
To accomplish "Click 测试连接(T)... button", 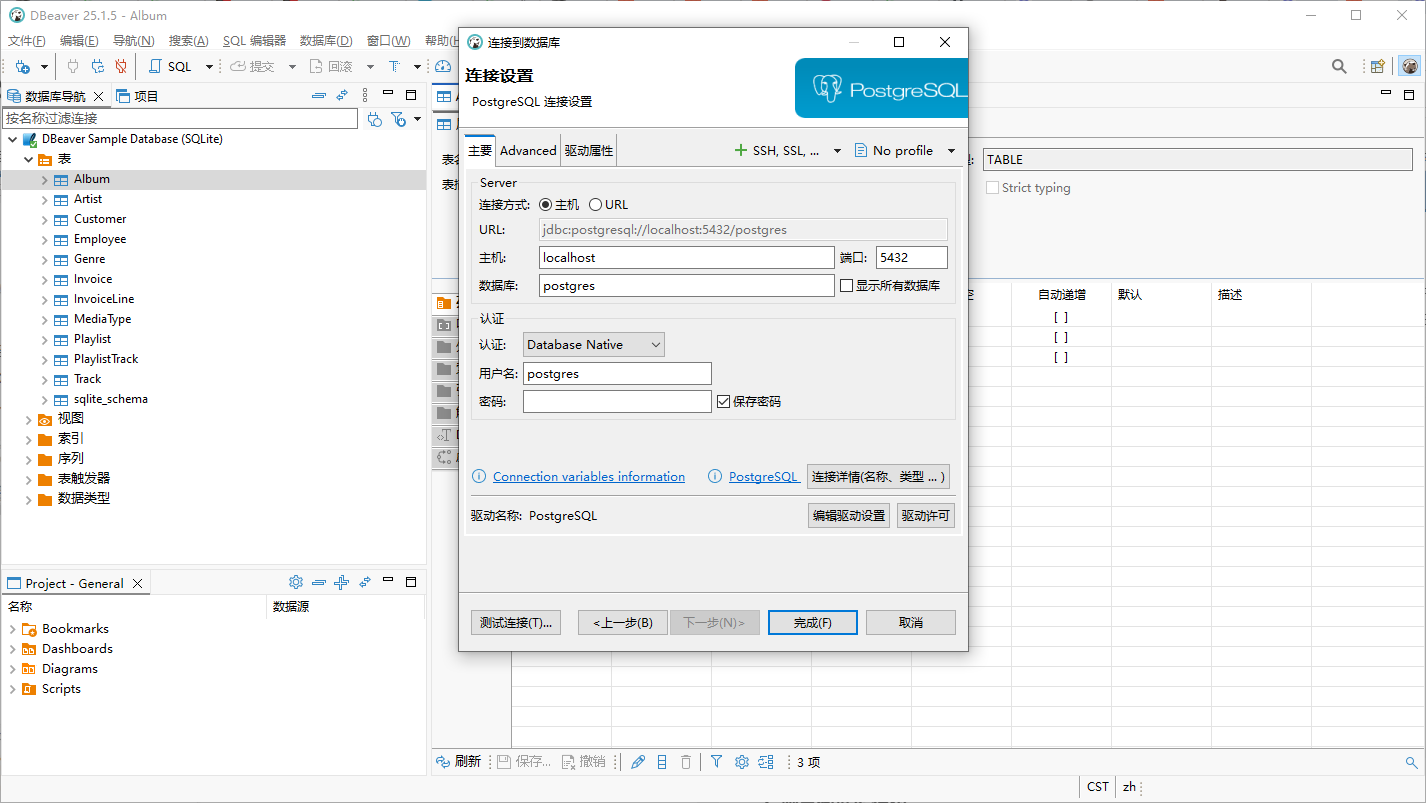I will click(516, 622).
